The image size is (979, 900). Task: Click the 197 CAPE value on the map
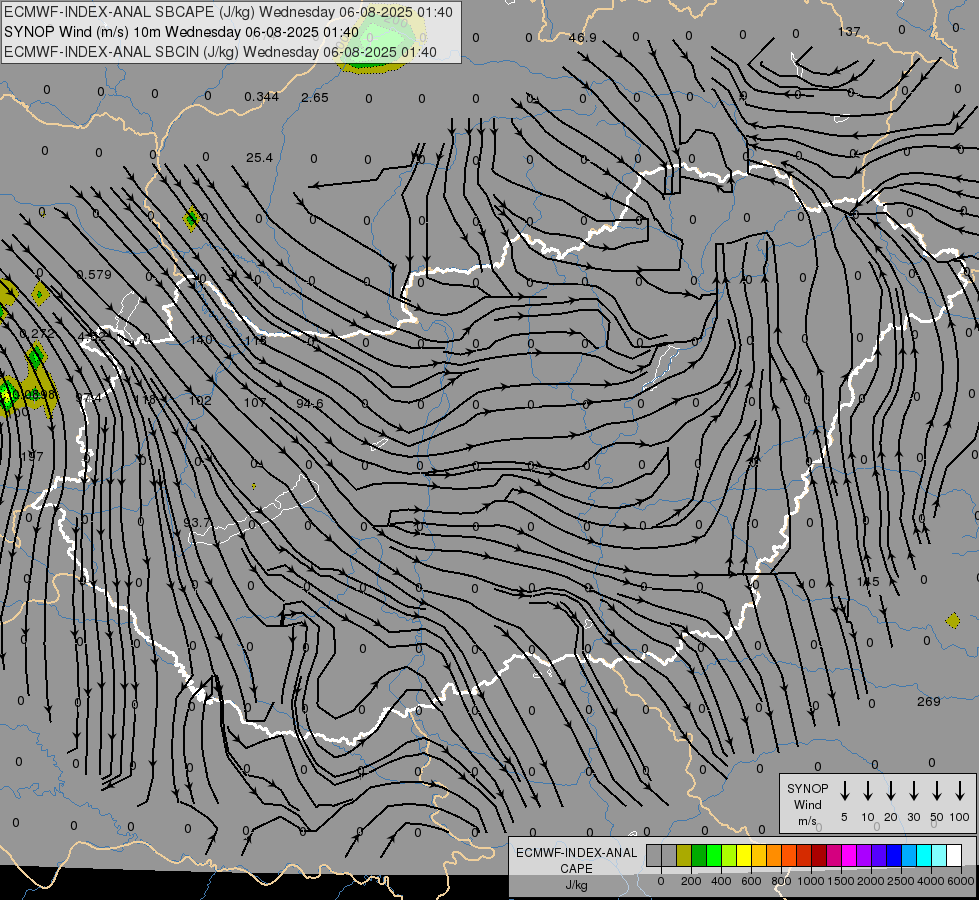coord(32,457)
